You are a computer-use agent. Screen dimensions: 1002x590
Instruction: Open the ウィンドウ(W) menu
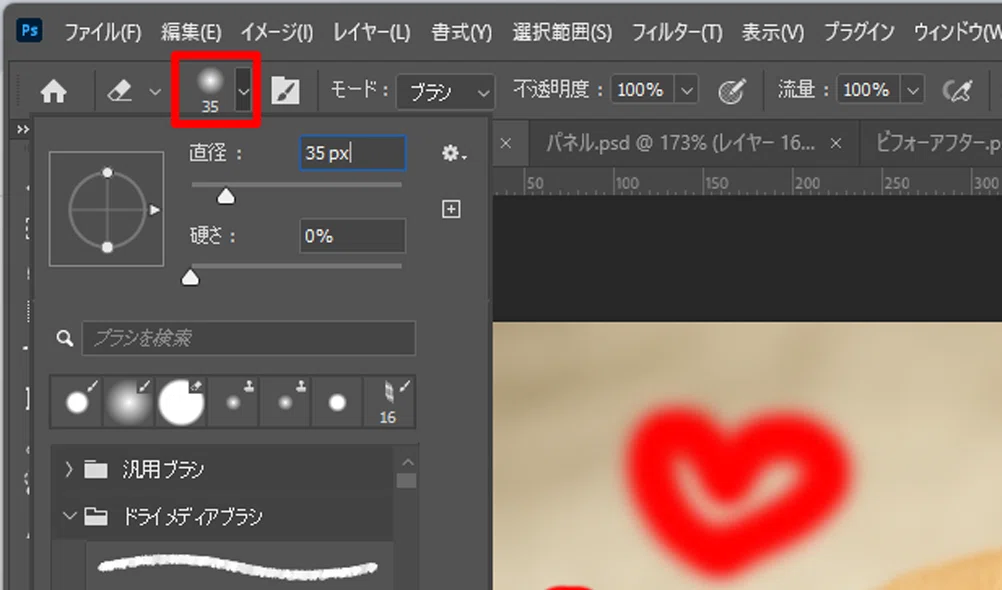pyautogui.click(x=957, y=32)
